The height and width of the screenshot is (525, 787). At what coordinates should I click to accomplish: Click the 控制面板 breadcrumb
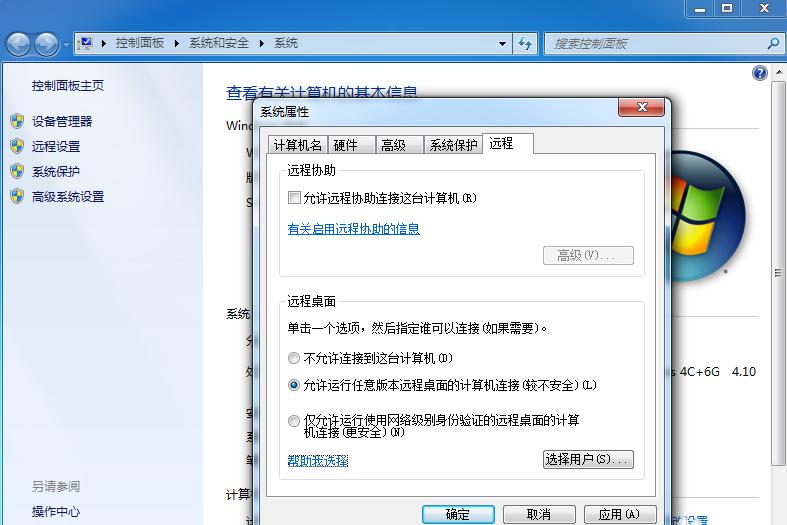140,43
